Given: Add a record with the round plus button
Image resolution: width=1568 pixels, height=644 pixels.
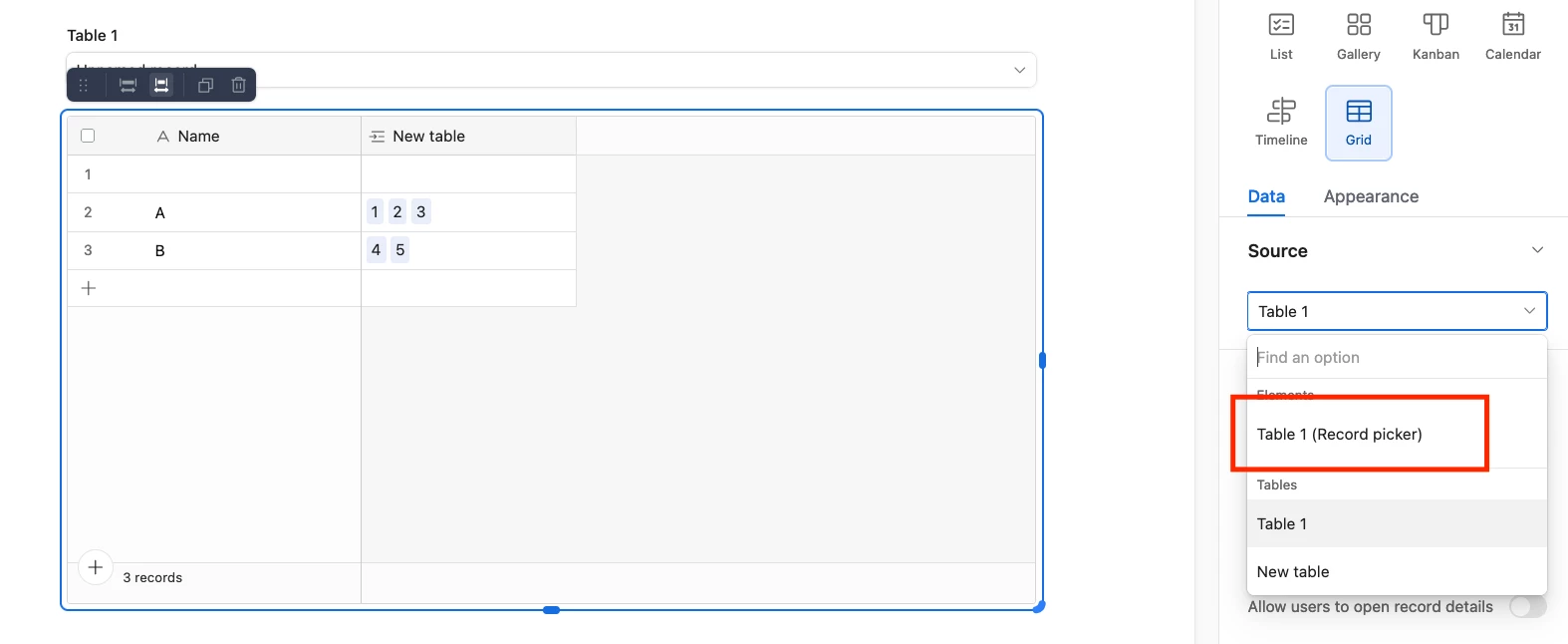Looking at the screenshot, I should point(96,567).
